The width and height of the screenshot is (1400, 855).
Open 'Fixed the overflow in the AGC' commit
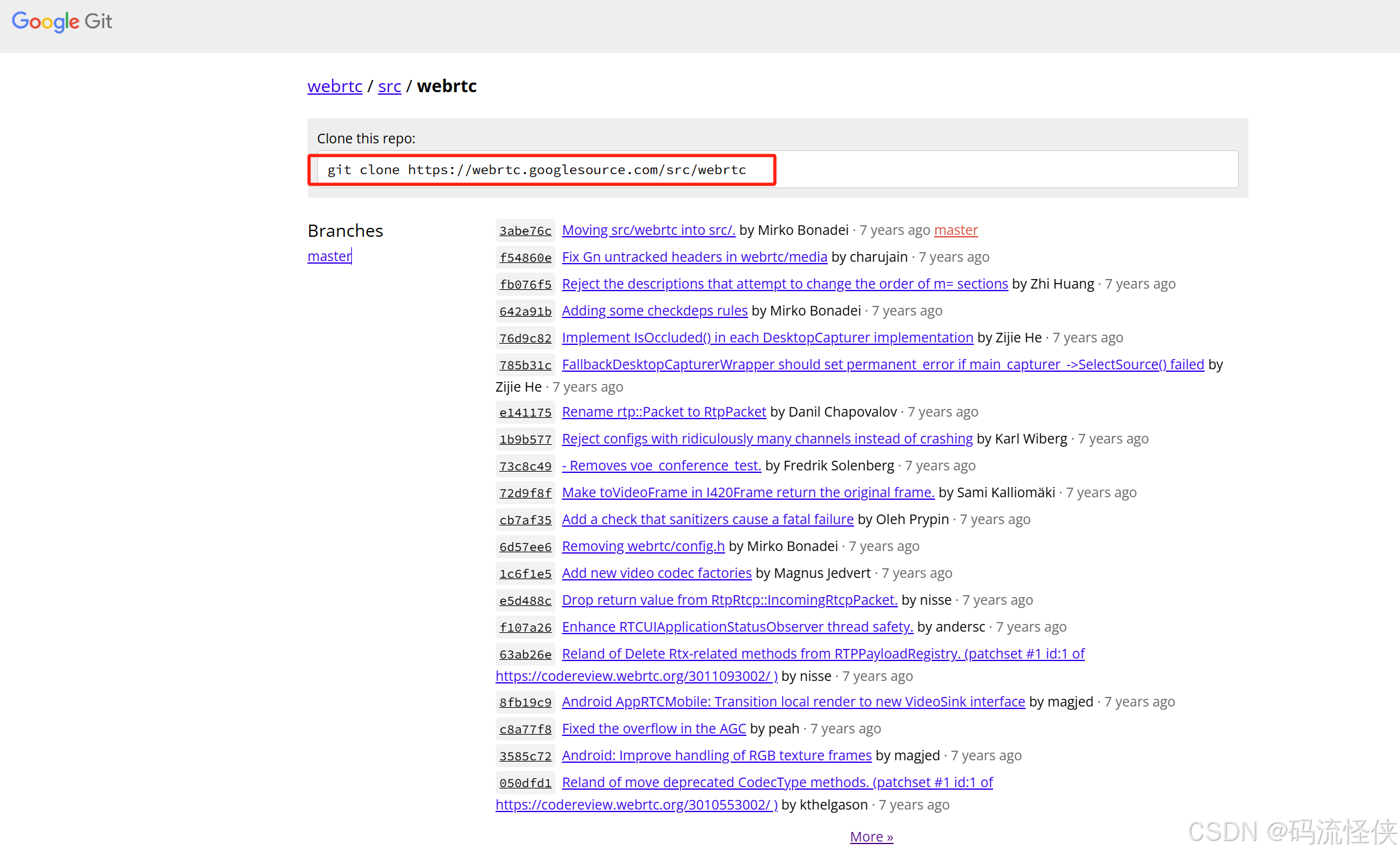[x=654, y=728]
